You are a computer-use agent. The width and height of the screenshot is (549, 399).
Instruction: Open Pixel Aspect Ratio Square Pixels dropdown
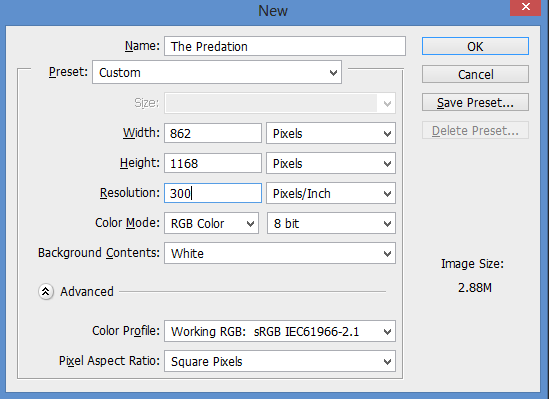[x=280, y=361]
